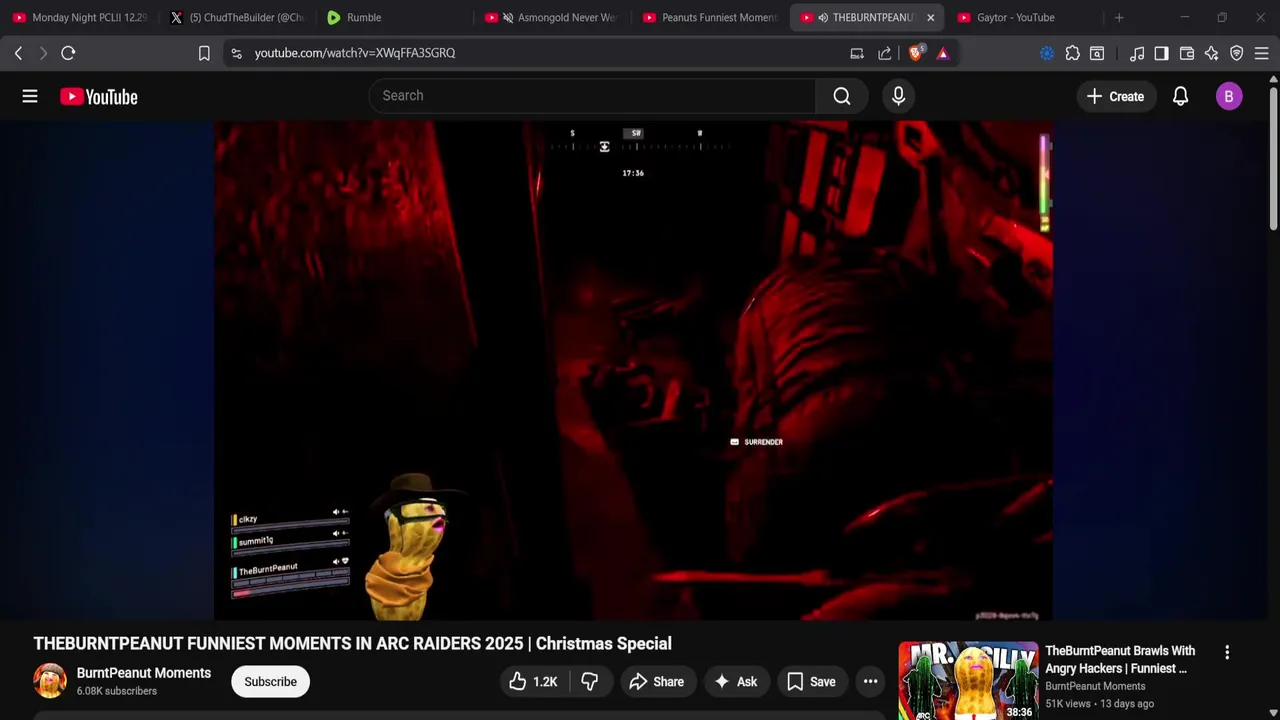This screenshot has height=720, width=1280.
Task: Open options for the recommended video
Action: 1227,652
